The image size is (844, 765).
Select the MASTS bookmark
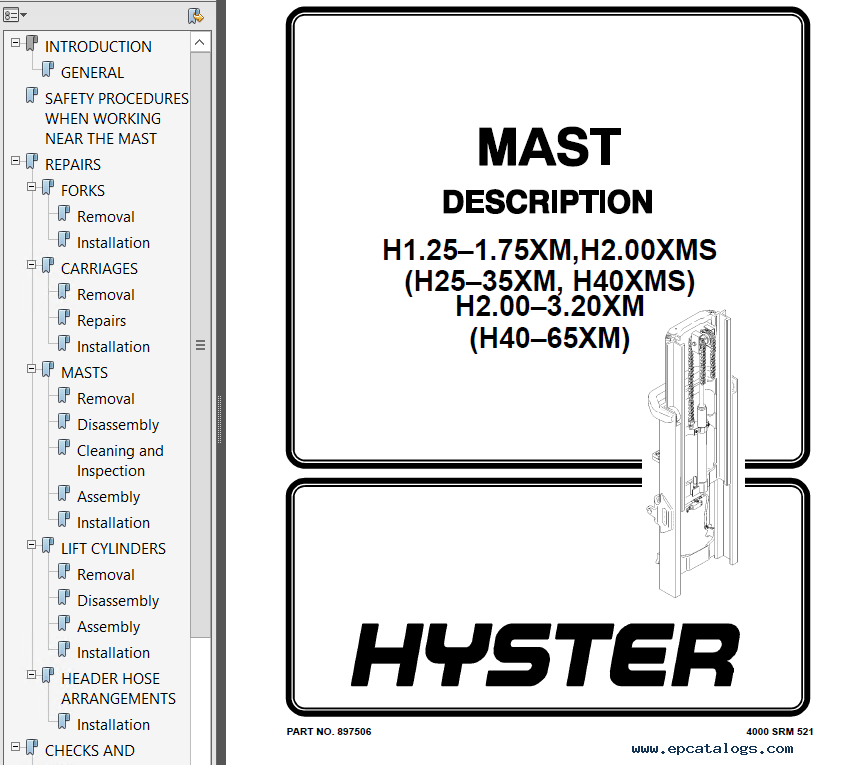[x=84, y=373]
